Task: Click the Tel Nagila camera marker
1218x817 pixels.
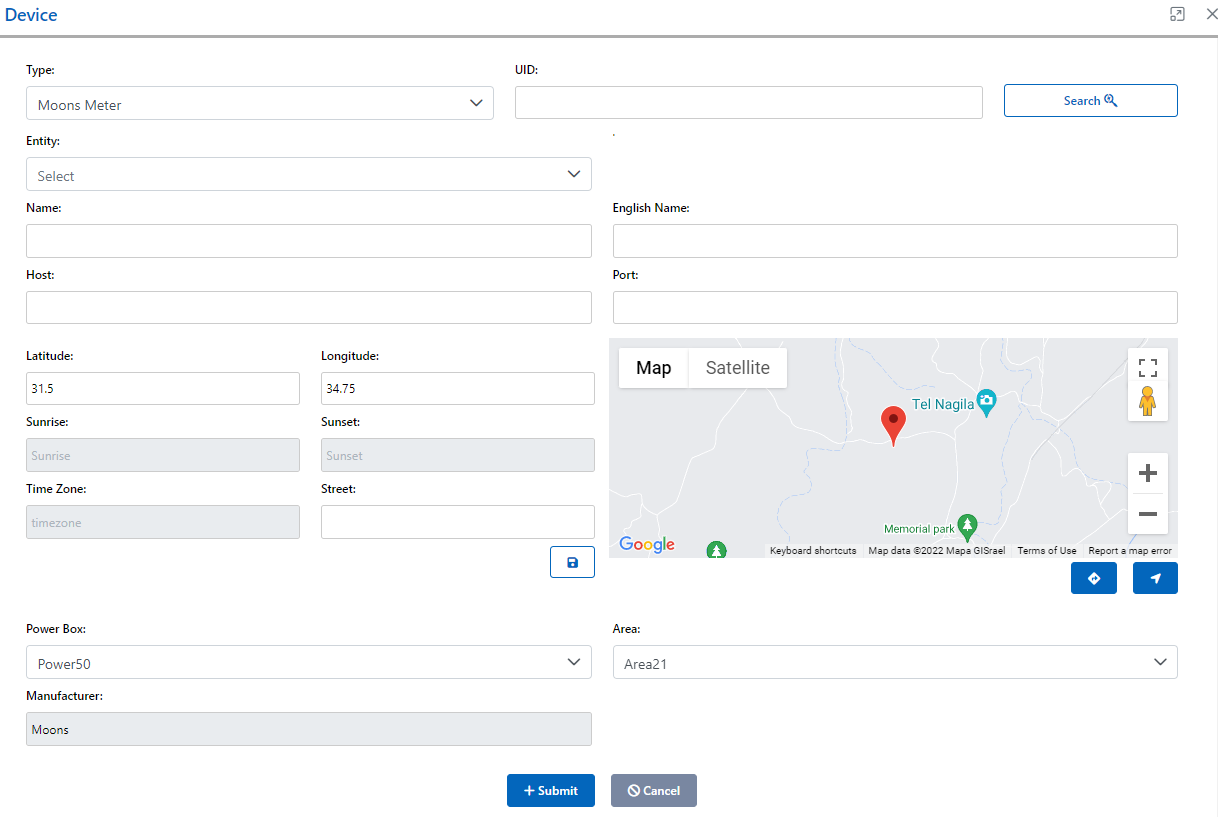Action: click(x=987, y=401)
